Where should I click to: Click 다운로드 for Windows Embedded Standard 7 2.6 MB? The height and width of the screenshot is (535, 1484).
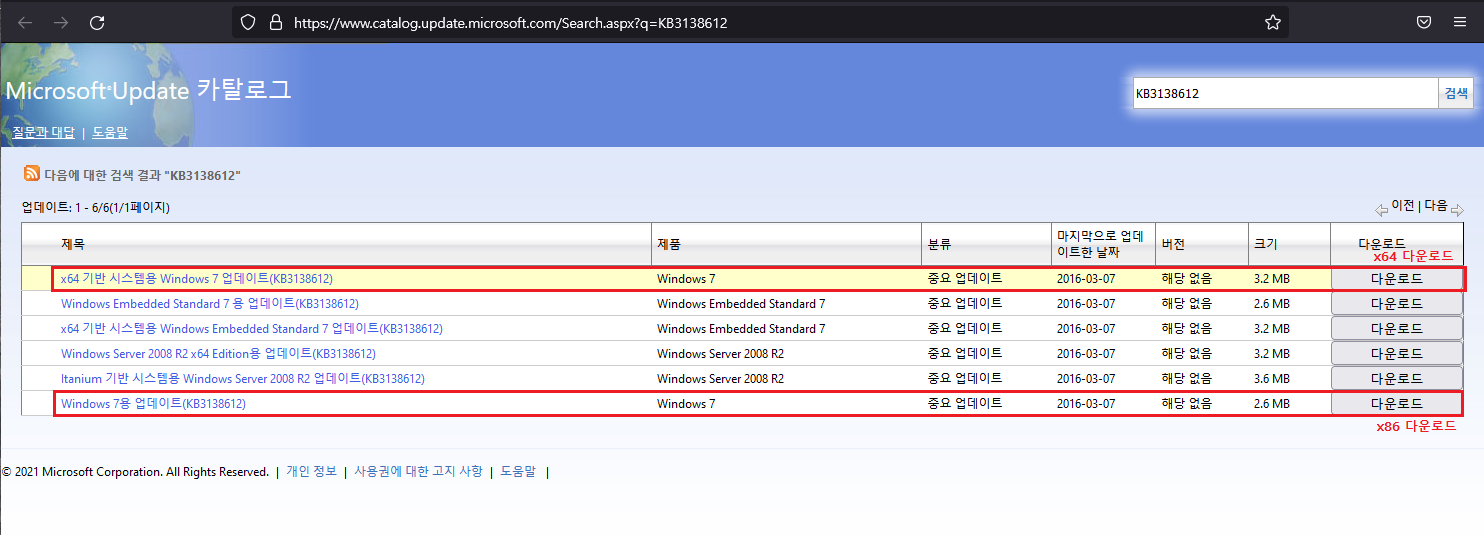(x=1396, y=303)
